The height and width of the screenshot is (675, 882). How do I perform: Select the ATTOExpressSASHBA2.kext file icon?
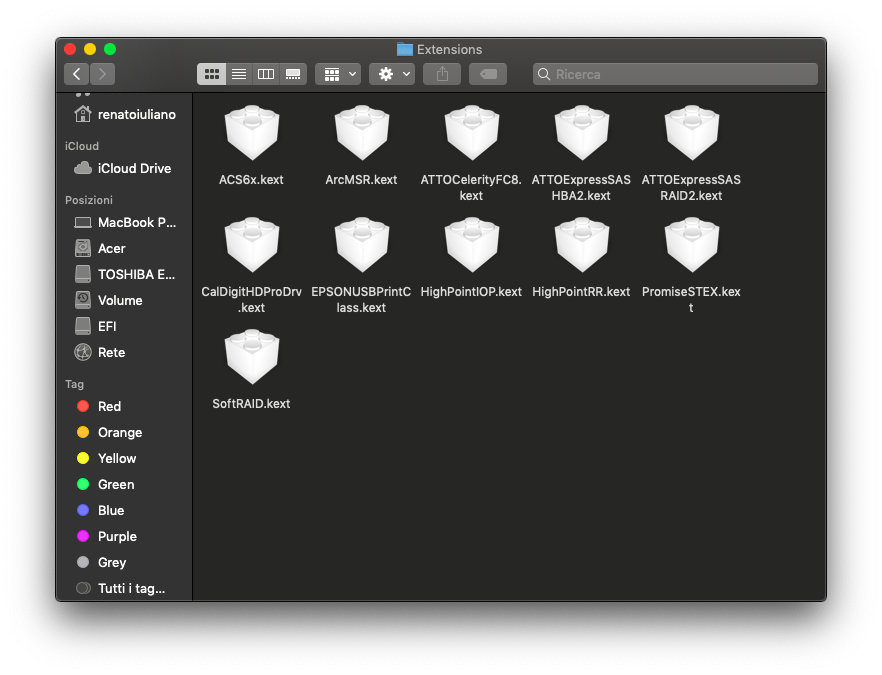coord(582,133)
